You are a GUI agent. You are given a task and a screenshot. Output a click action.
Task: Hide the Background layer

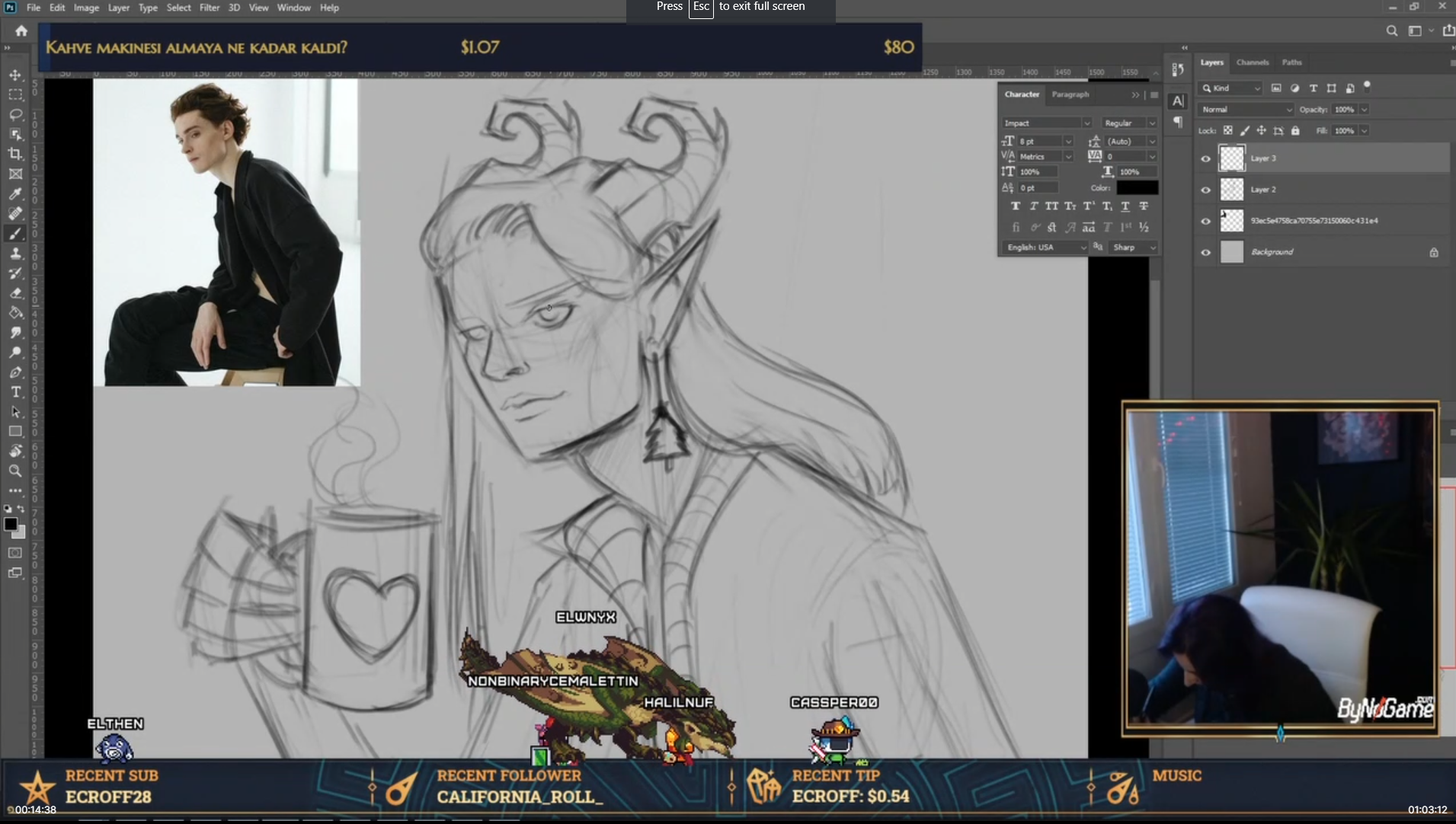pyautogui.click(x=1205, y=252)
